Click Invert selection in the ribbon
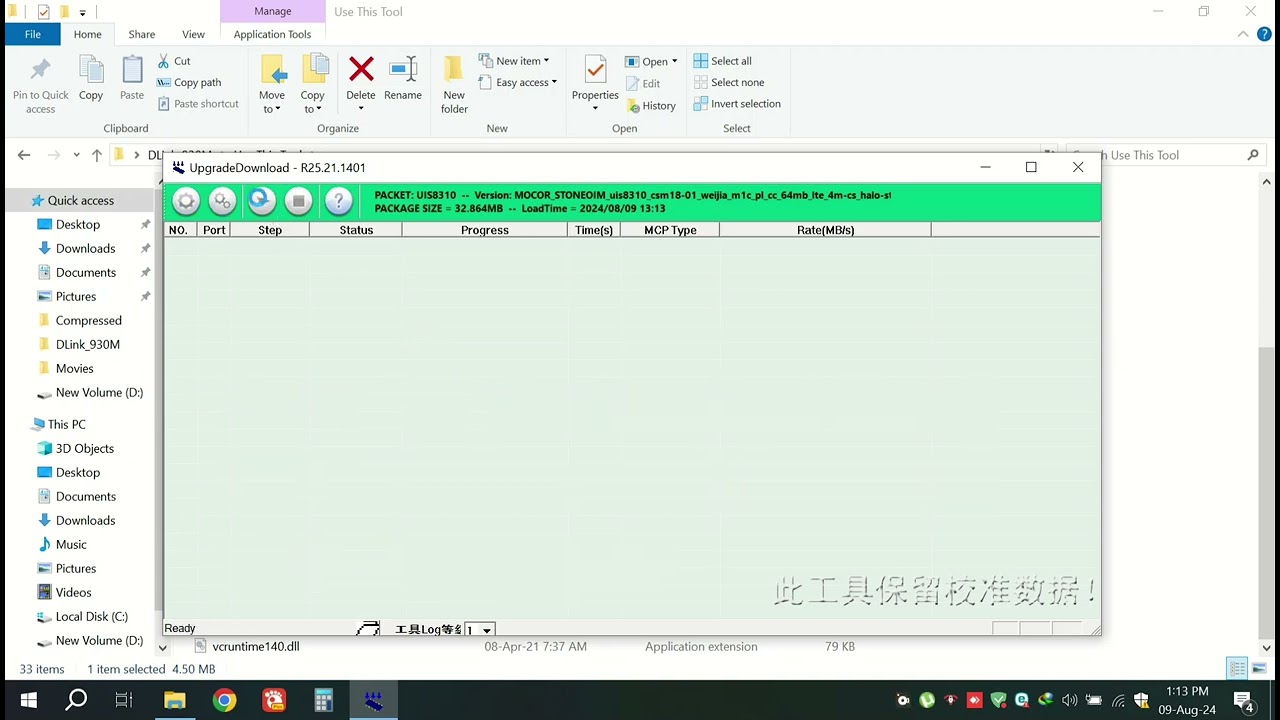This screenshot has height=720, width=1280. 737,104
